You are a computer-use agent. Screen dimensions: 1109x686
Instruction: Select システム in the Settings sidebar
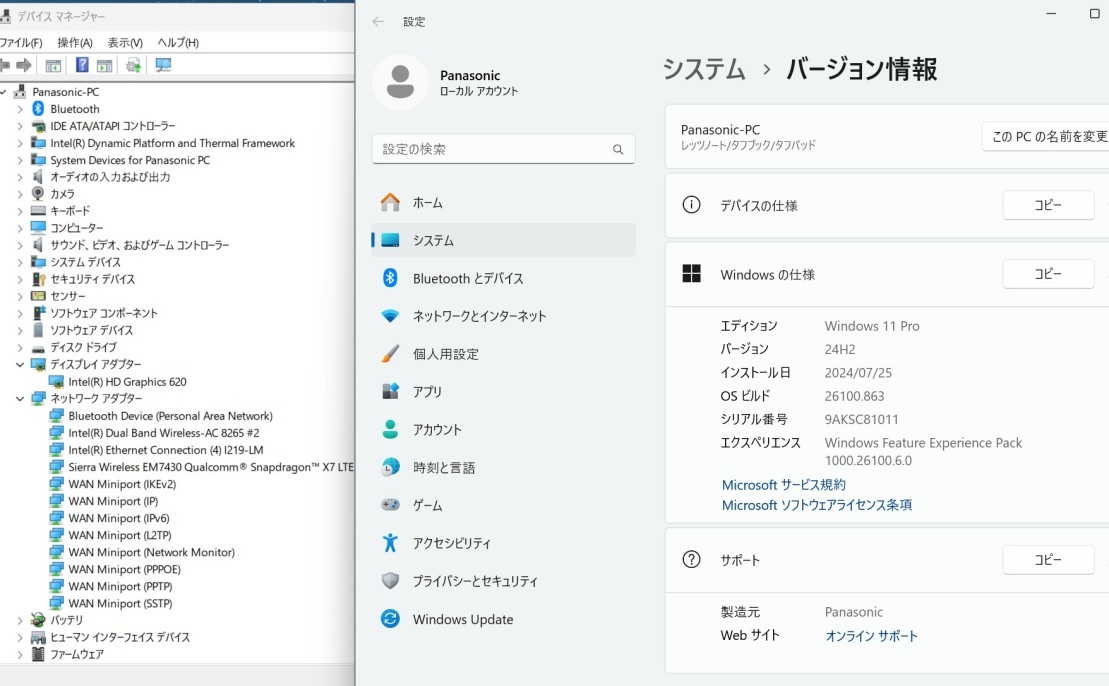(x=504, y=240)
